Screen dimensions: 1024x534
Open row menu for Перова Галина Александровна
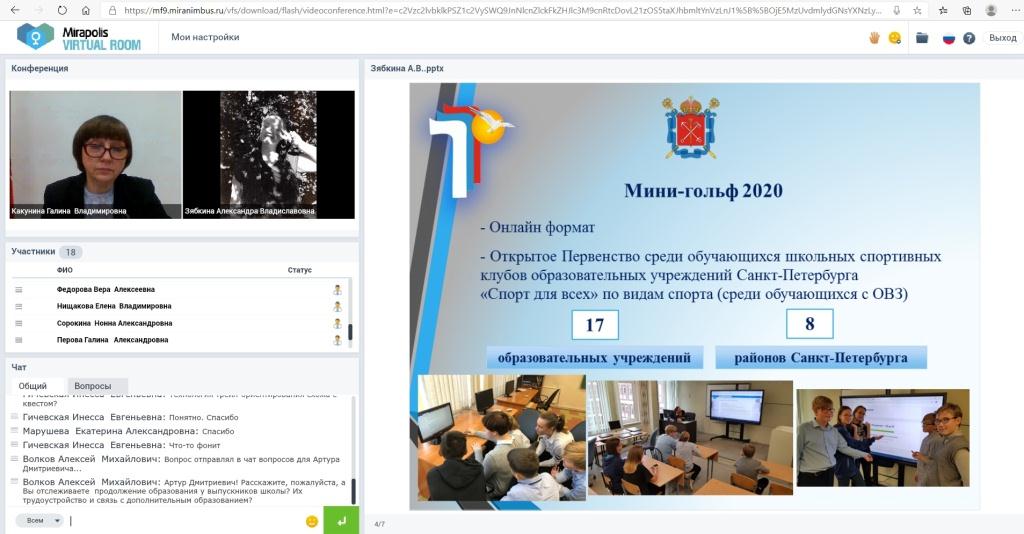tap(18, 340)
